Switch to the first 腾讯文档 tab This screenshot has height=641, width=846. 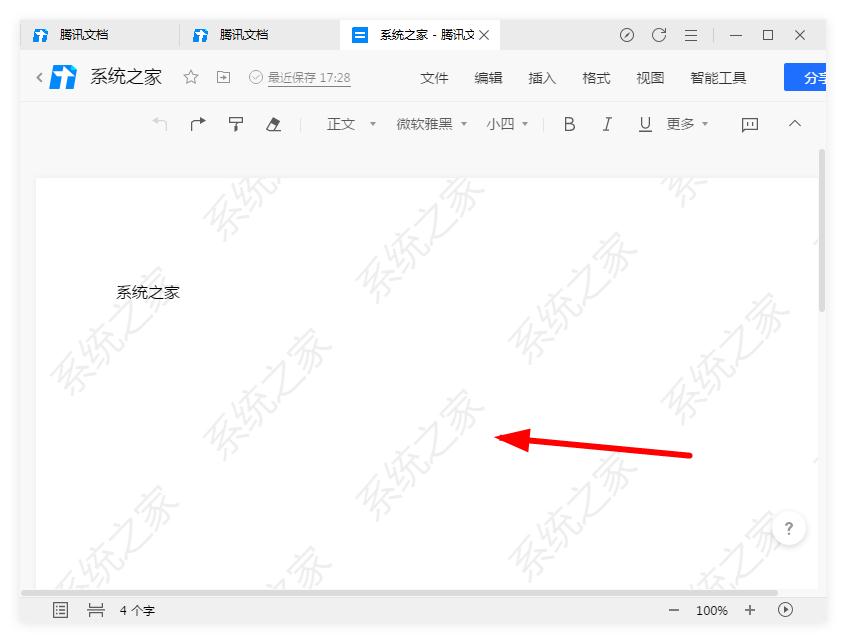[99, 35]
